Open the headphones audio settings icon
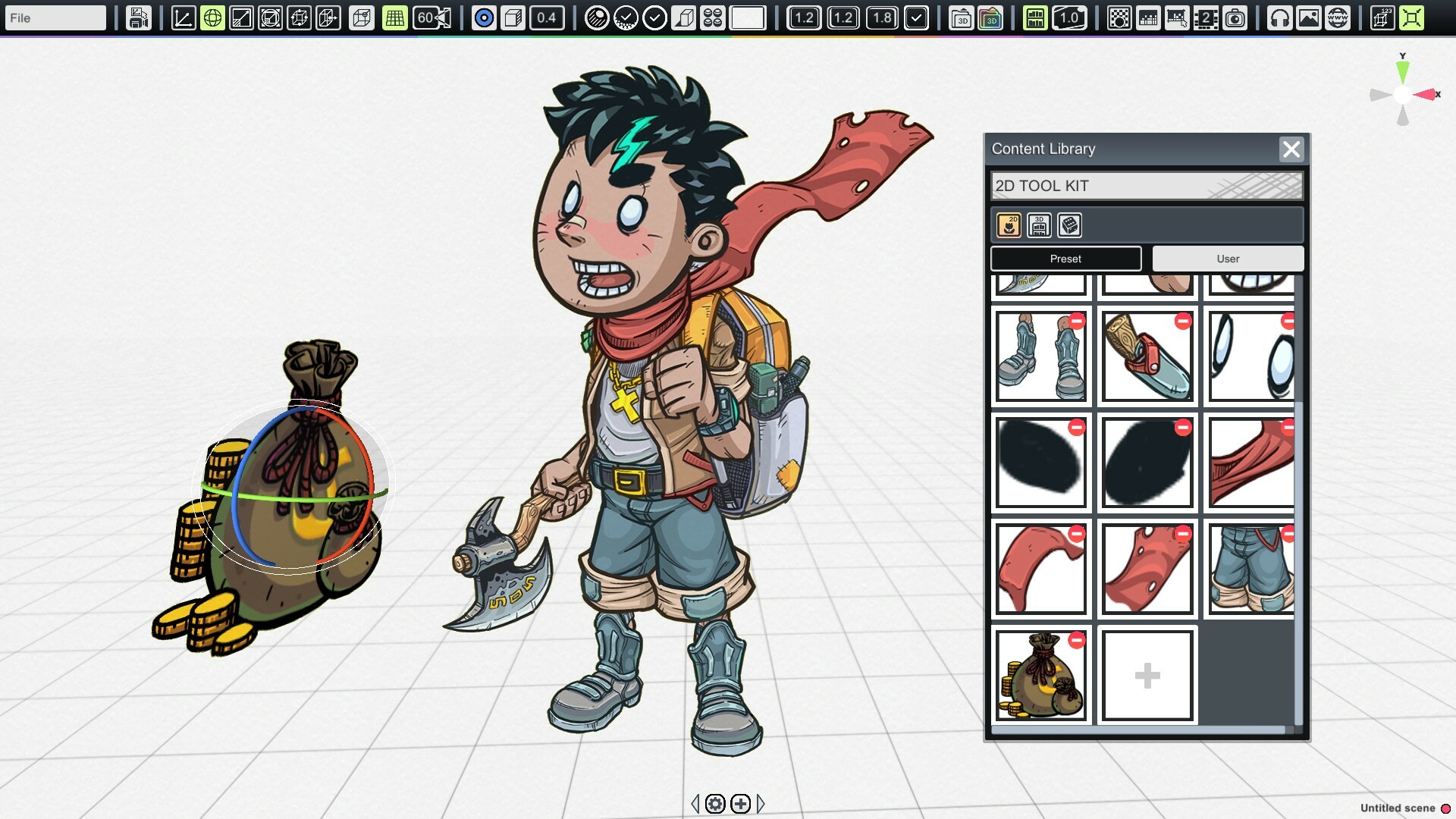Screen dimensions: 1456x819 click(x=1280, y=17)
